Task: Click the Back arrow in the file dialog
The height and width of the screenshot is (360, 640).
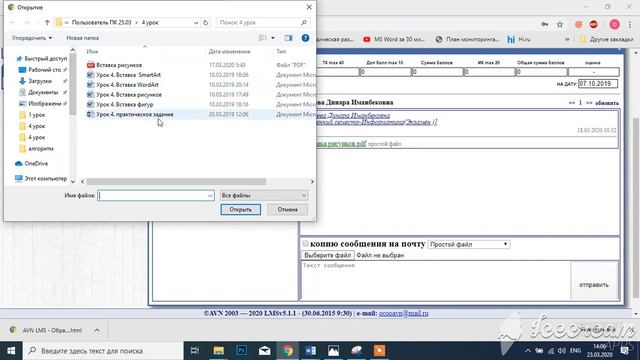Action: (x=12, y=22)
